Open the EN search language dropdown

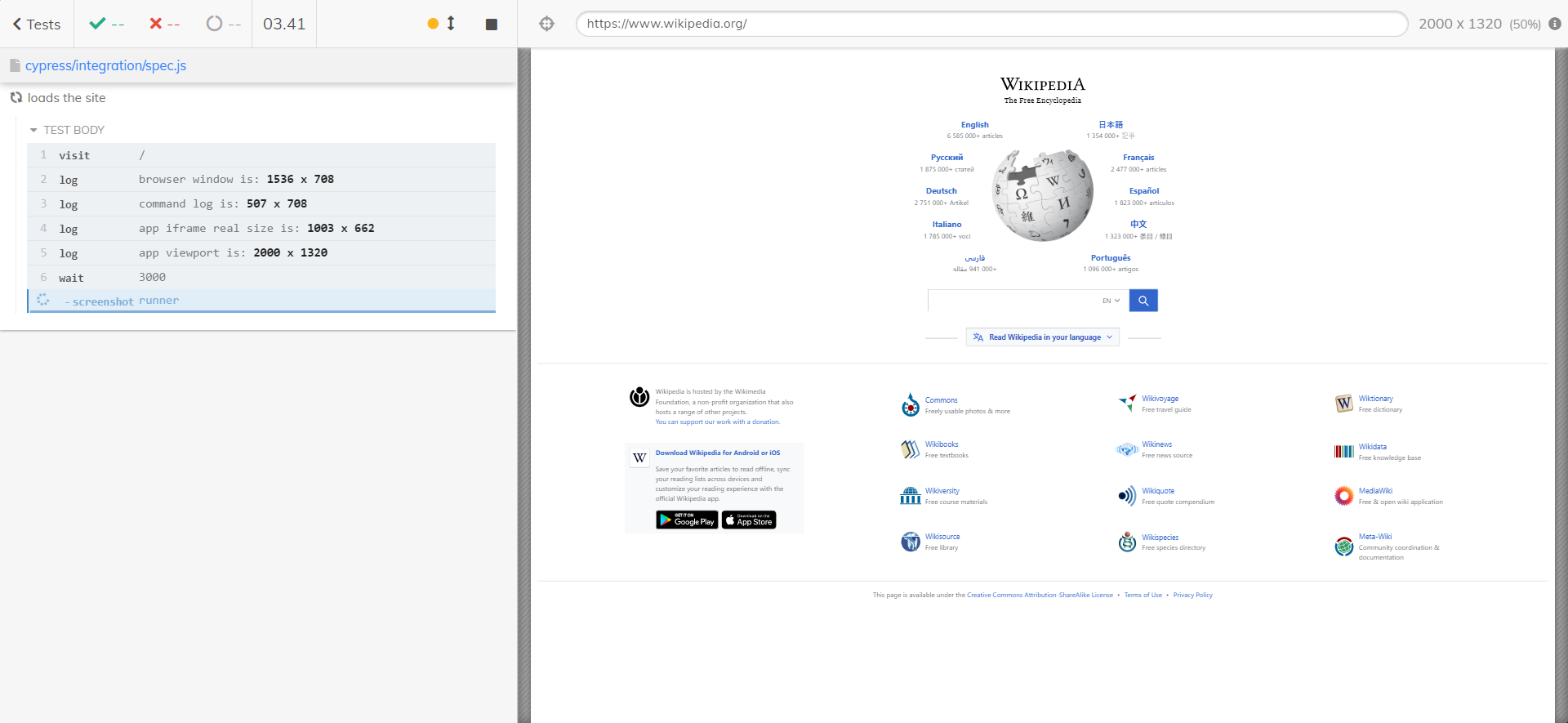pos(1111,301)
